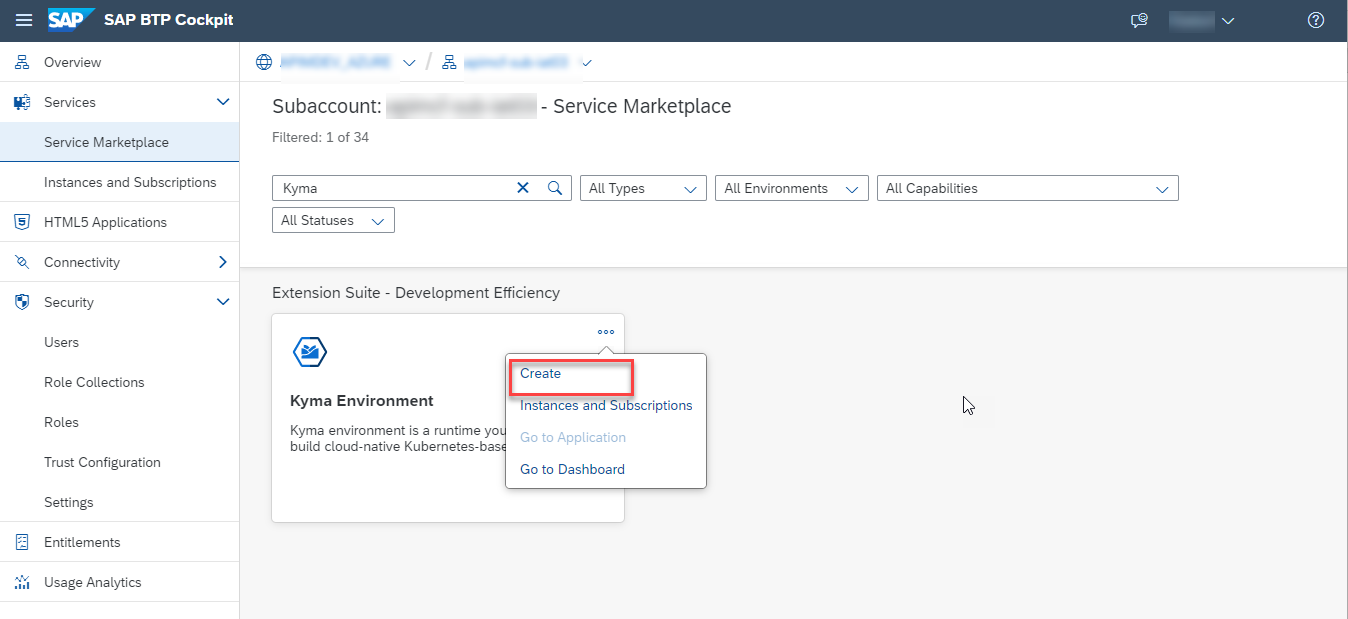Click the Connectivity sidebar icon
Image resolution: width=1348 pixels, height=619 pixels.
[22, 262]
